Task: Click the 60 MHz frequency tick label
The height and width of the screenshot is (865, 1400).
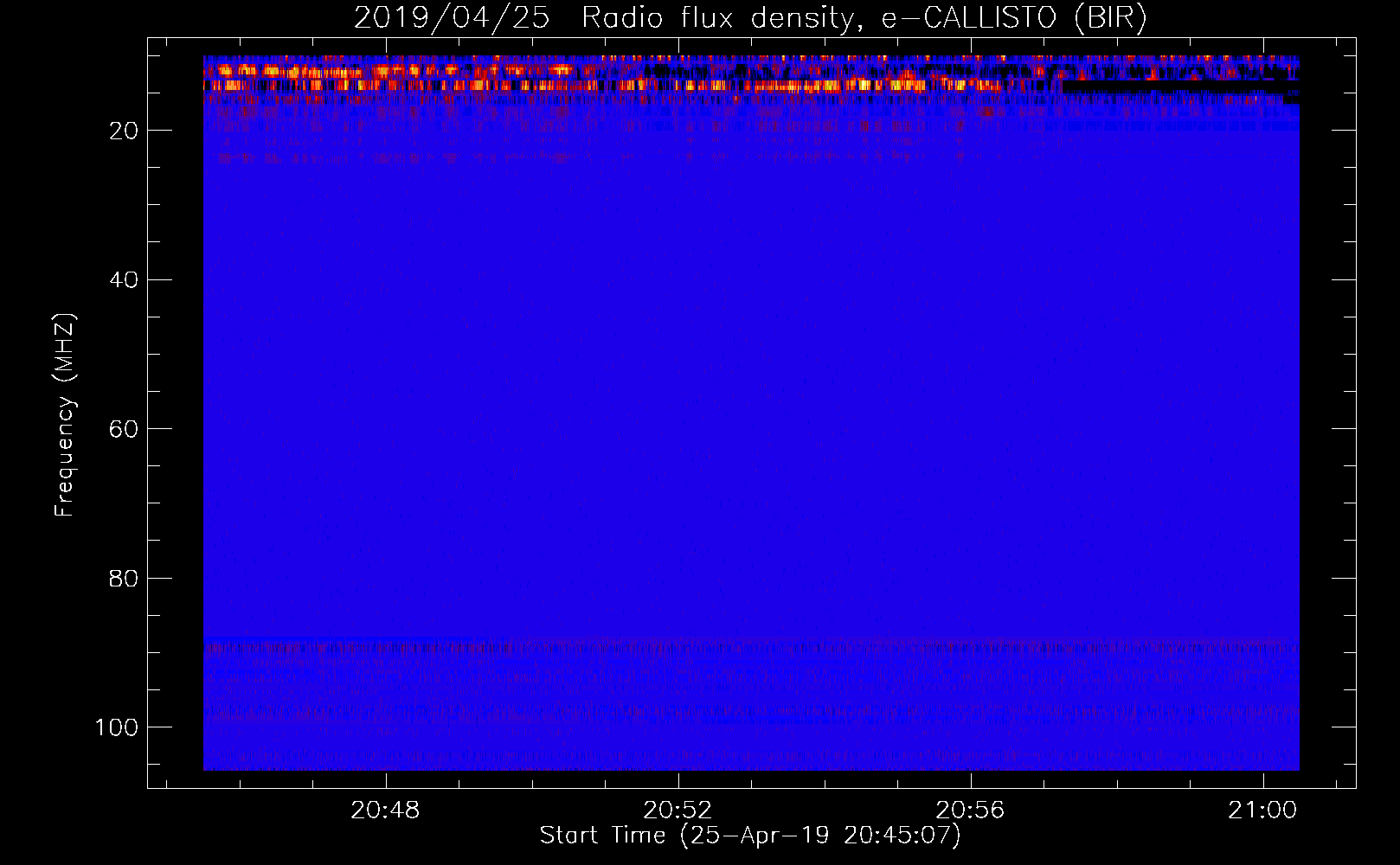Action: [x=125, y=430]
